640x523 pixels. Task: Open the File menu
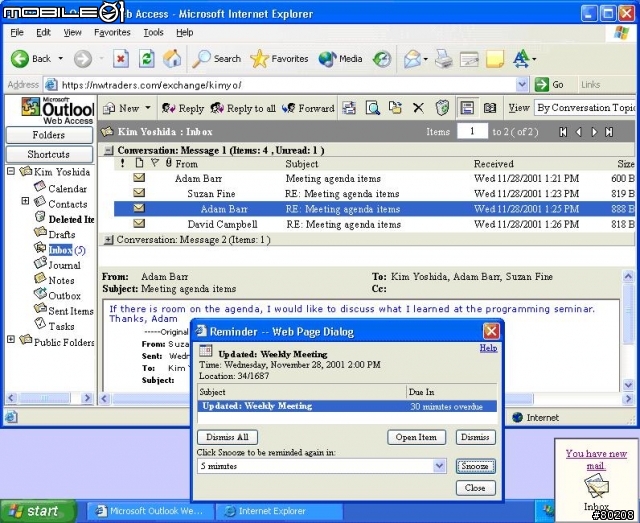17,32
